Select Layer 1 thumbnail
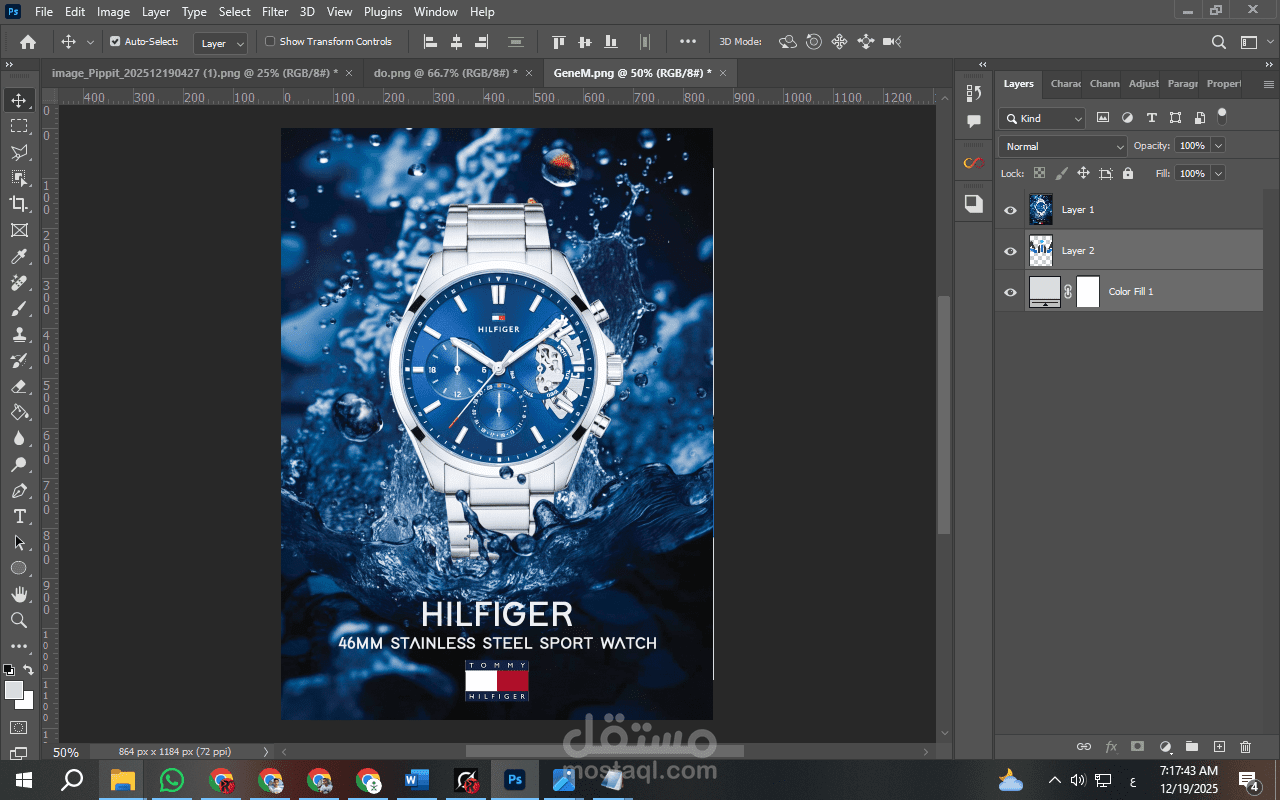 click(x=1041, y=210)
